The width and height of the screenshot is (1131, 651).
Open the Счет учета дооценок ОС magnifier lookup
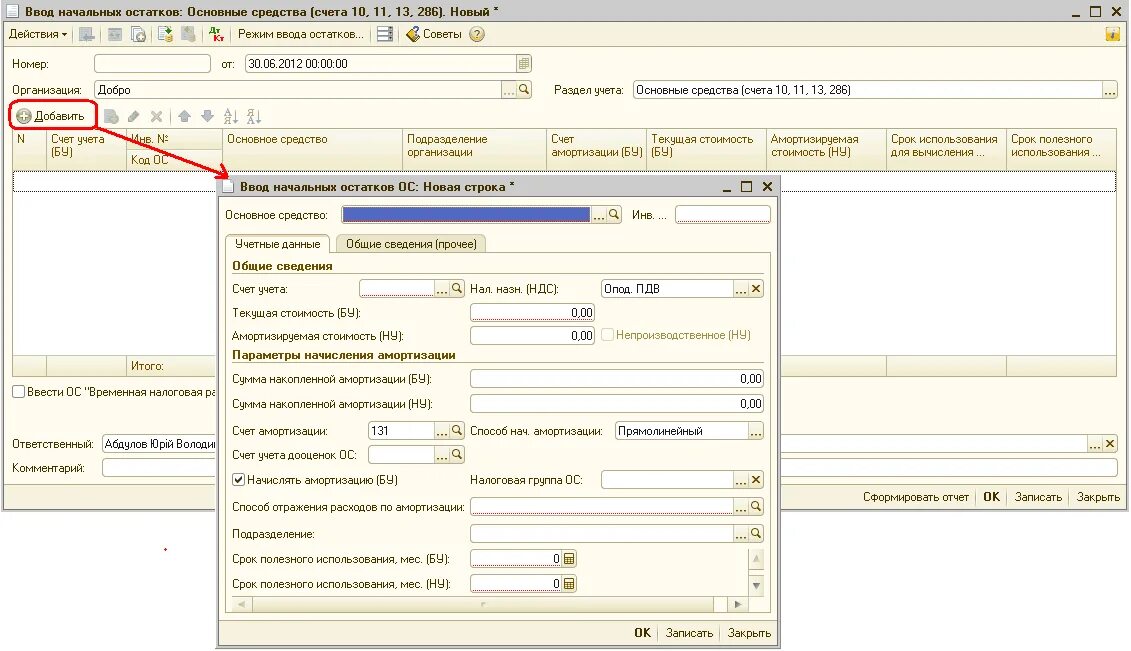click(457, 455)
